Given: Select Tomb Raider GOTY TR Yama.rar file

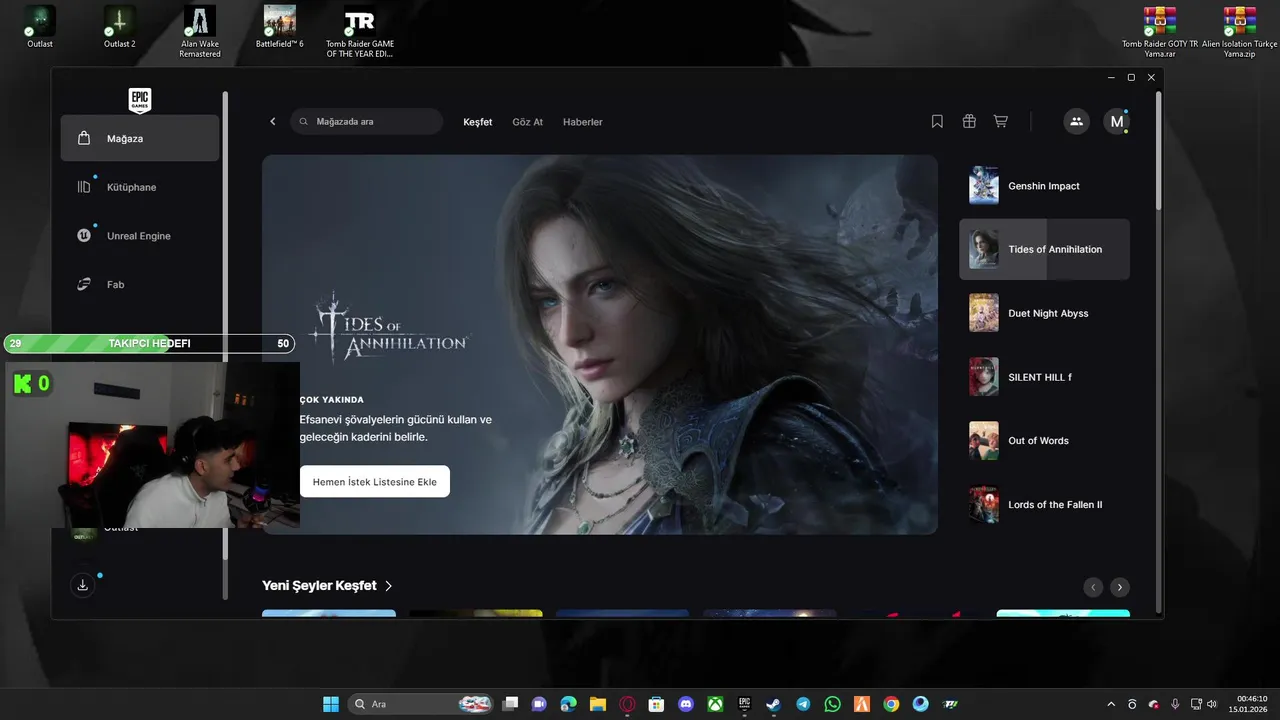Looking at the screenshot, I should tap(1160, 32).
